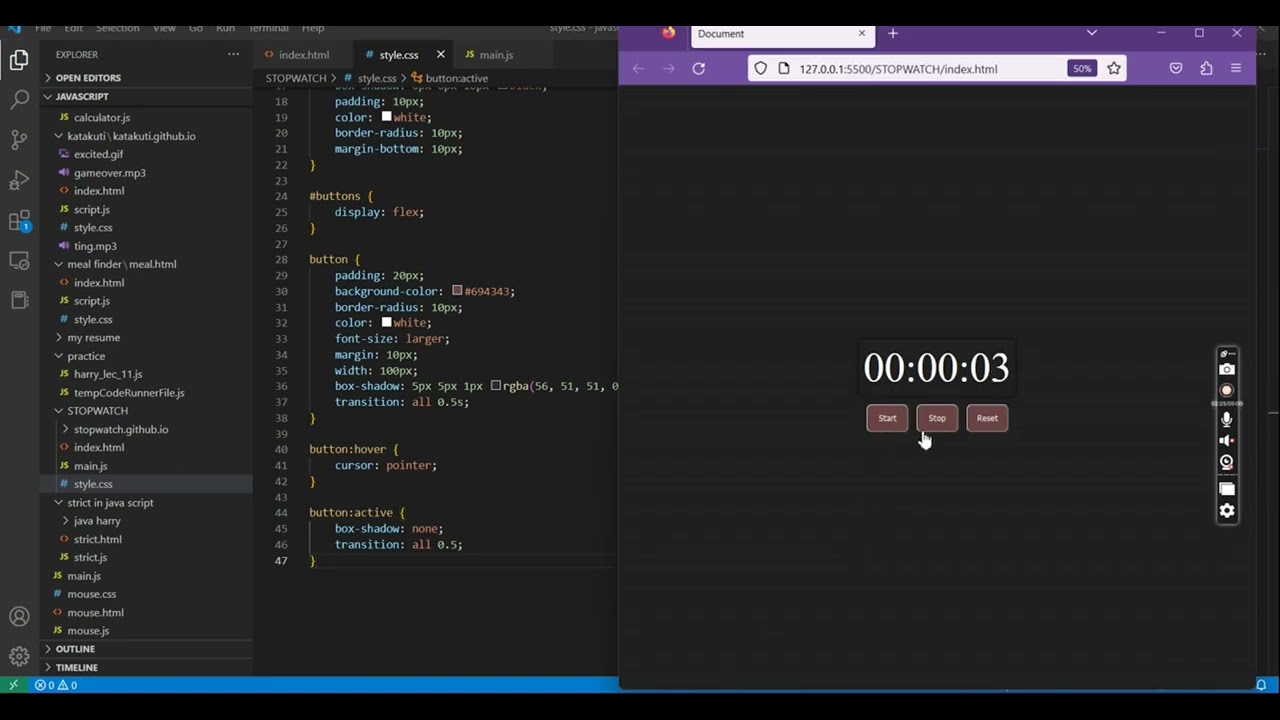
Task: Go forward in the browser
Action: 669,68
